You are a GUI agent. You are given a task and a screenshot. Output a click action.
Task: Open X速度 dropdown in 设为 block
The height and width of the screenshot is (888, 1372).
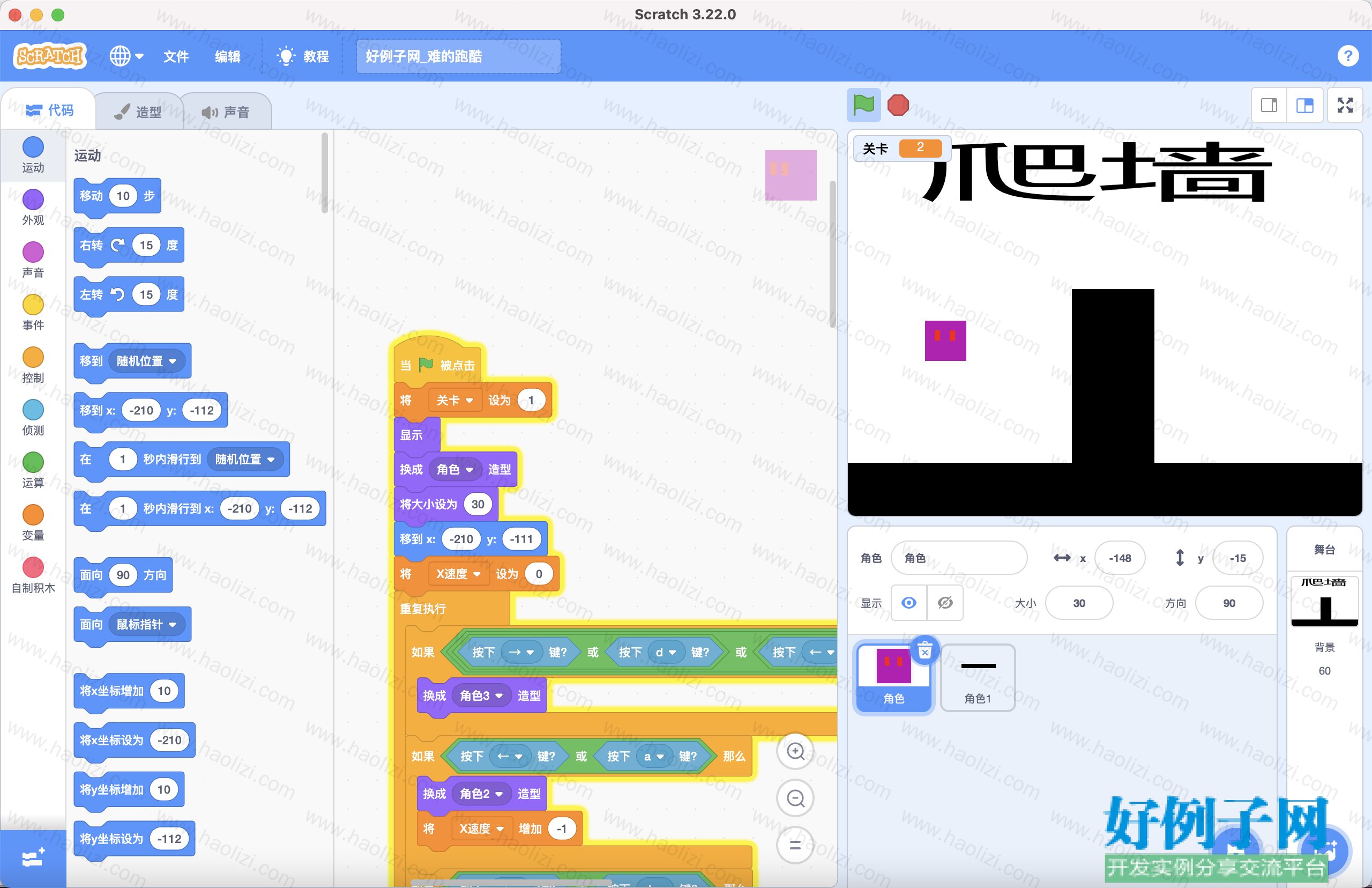tap(459, 574)
